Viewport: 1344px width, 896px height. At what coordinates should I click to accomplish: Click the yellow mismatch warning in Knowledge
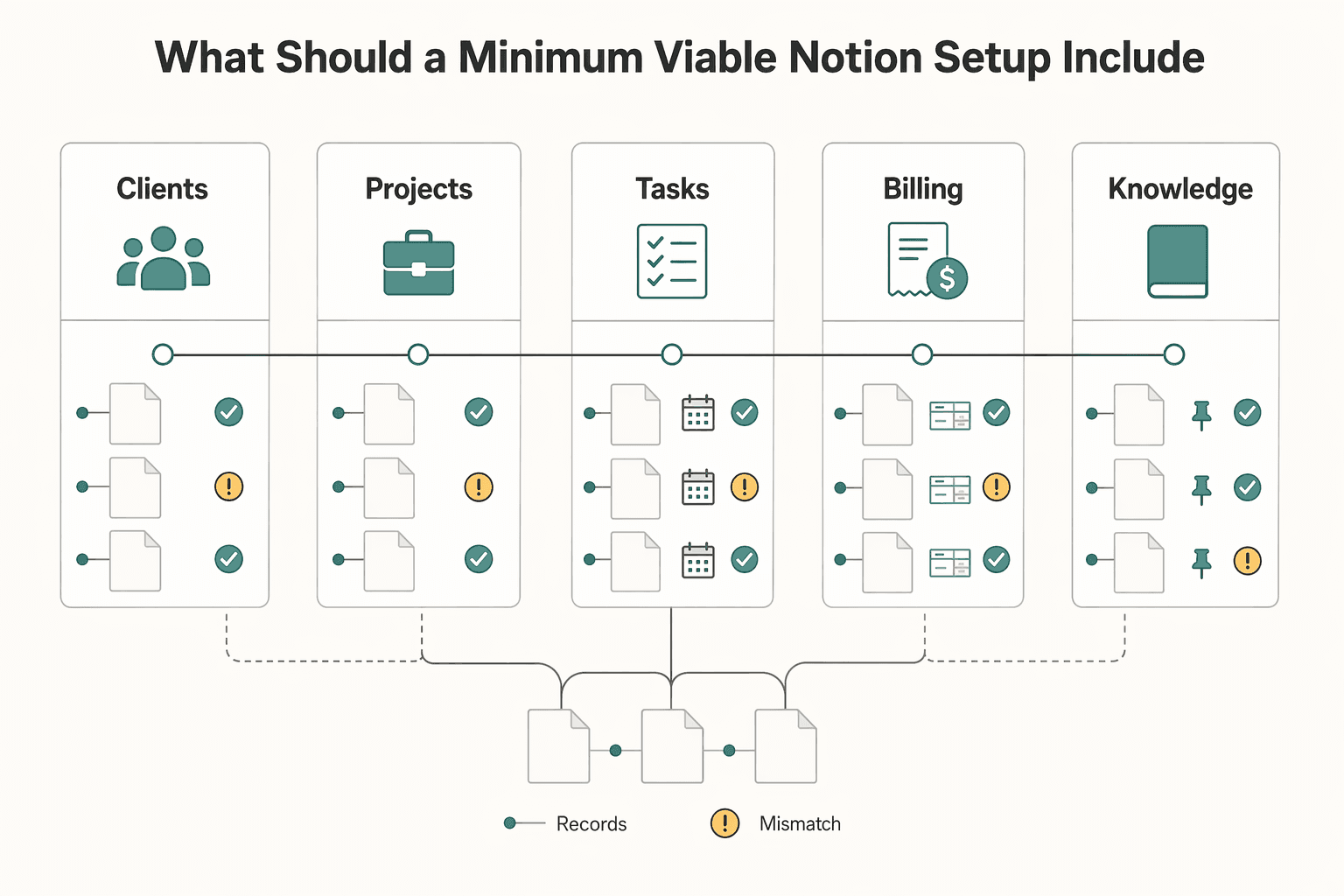click(1248, 560)
